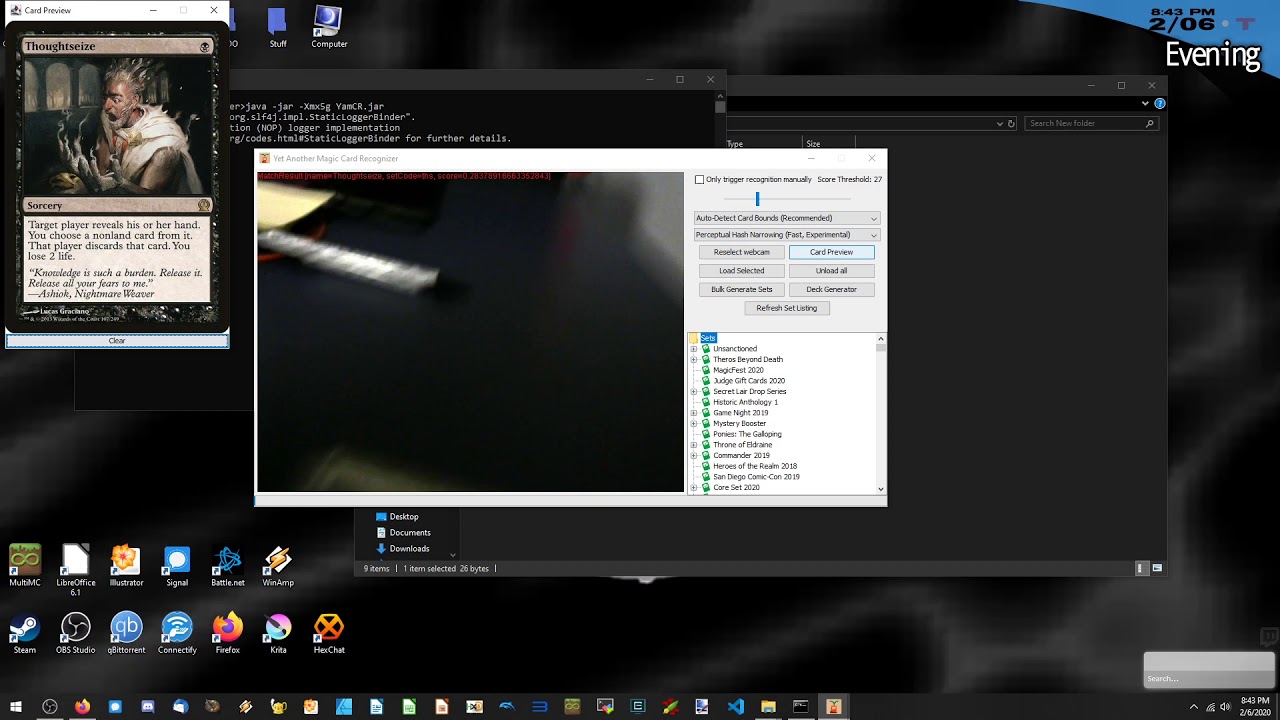Screen dimensions: 1280x720
Task: Open the Windows Start menu
Action: coord(16,707)
